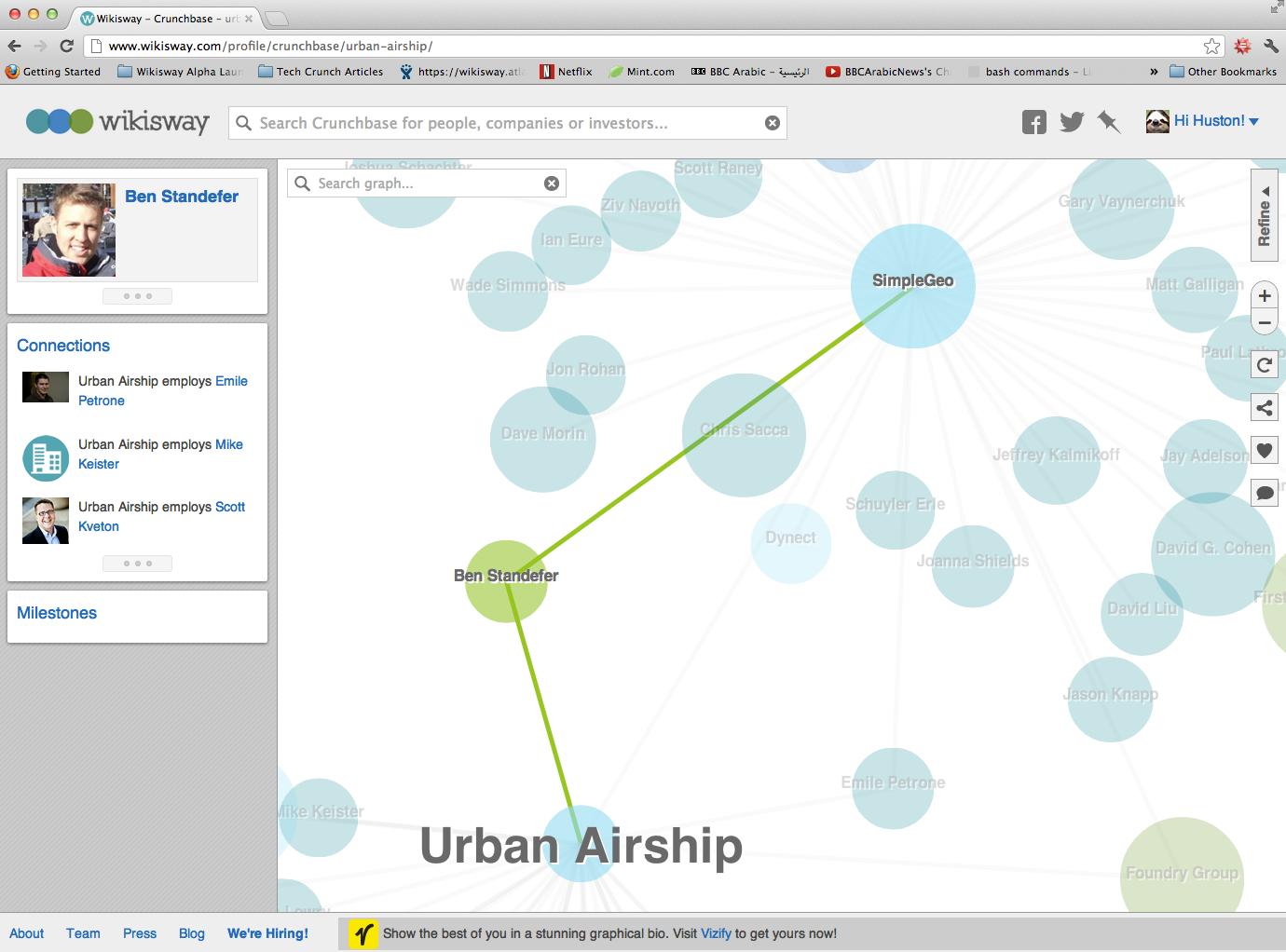Image resolution: width=1286 pixels, height=952 pixels.
Task: Open the wikisway logo home link
Action: click(x=117, y=122)
